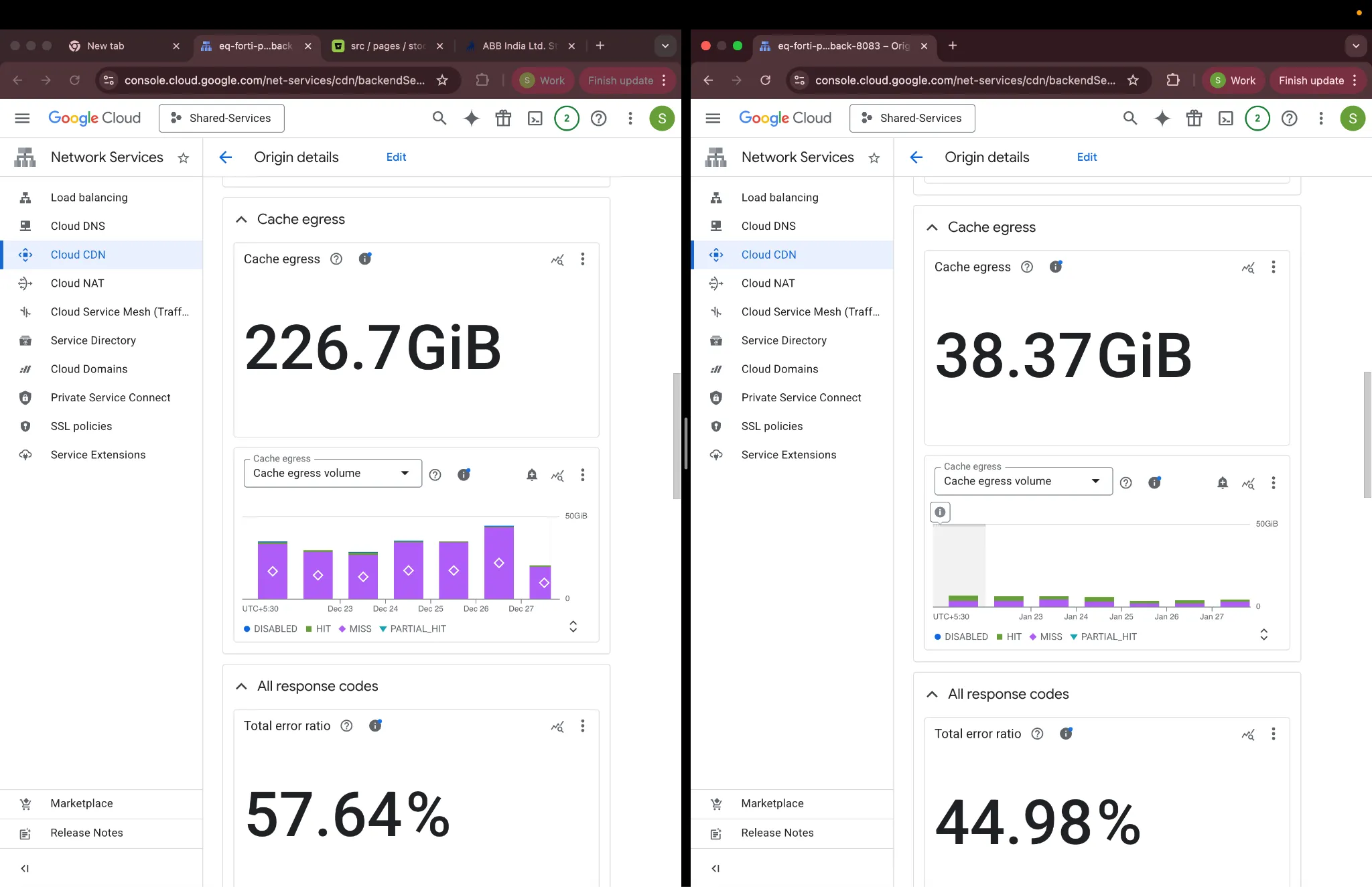The height and width of the screenshot is (887, 1372).
Task: Collapse All response codes section, right window
Action: (932, 695)
